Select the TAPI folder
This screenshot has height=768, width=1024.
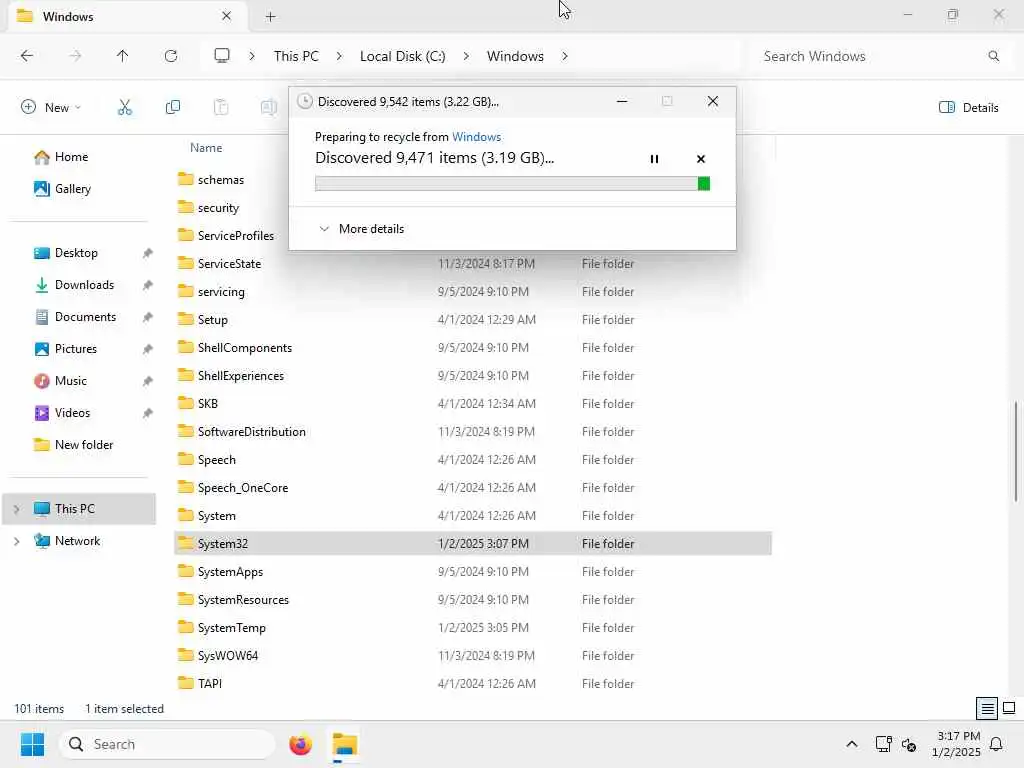tap(473, 684)
